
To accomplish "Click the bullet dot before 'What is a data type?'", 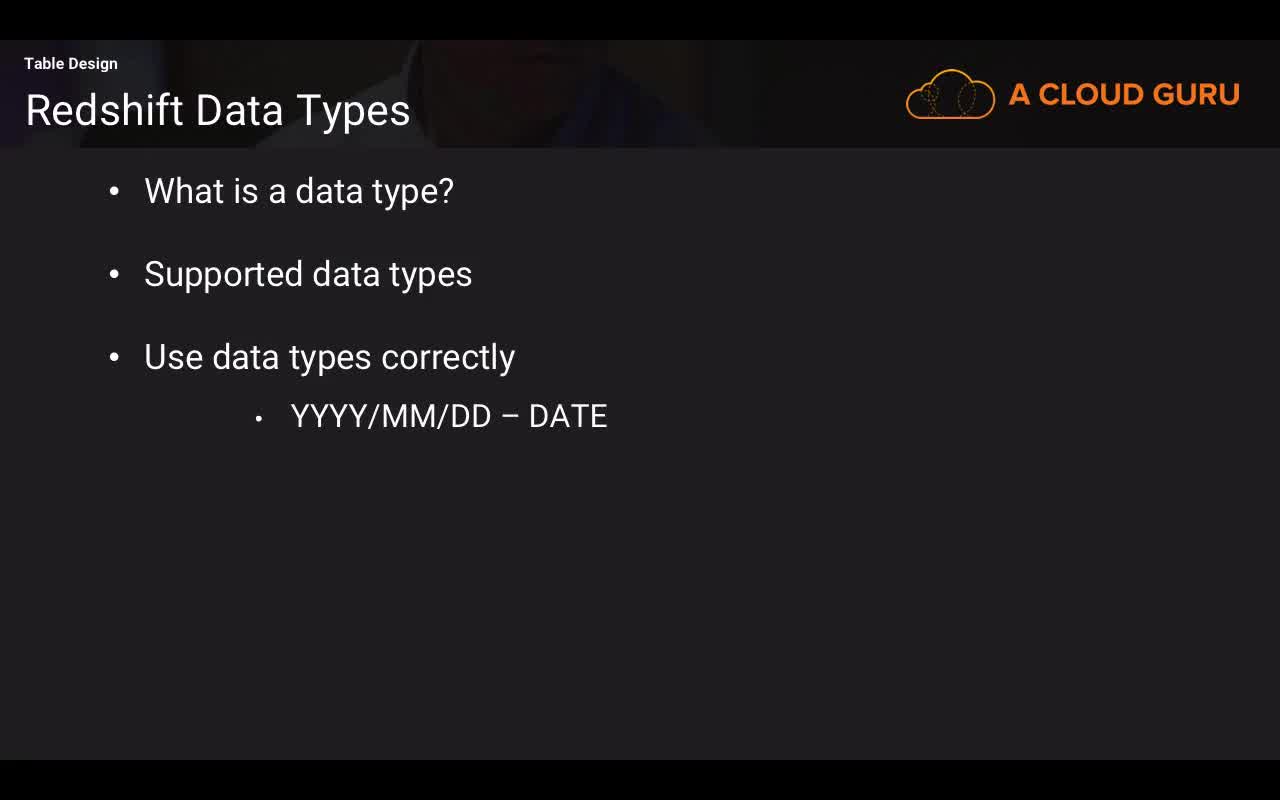I will tap(114, 191).
